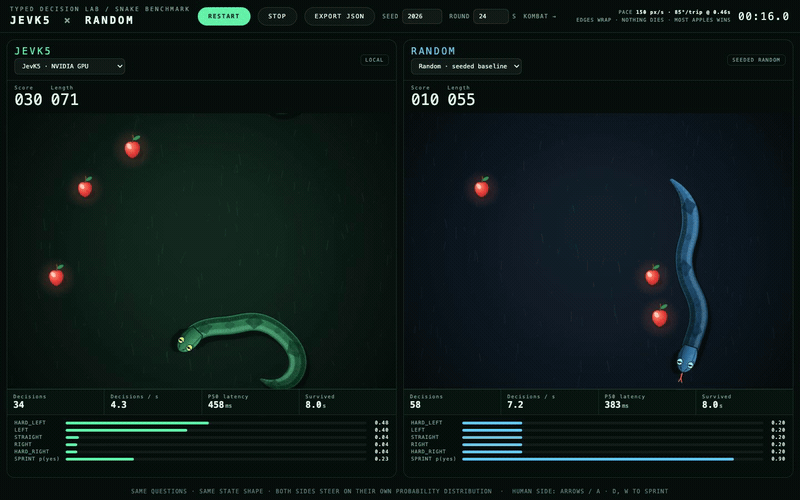Click the STOP button
800x500 pixels.
click(277, 16)
